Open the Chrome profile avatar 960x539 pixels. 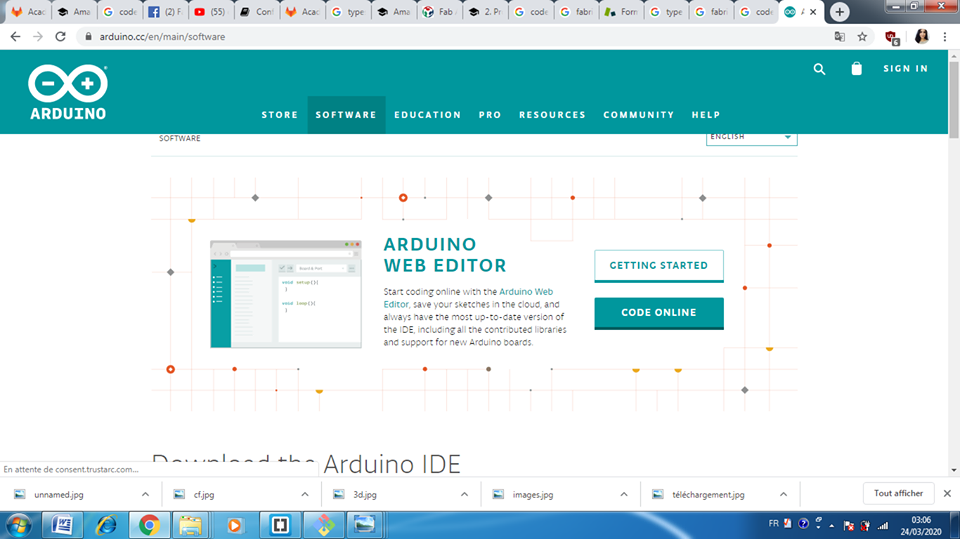921,37
